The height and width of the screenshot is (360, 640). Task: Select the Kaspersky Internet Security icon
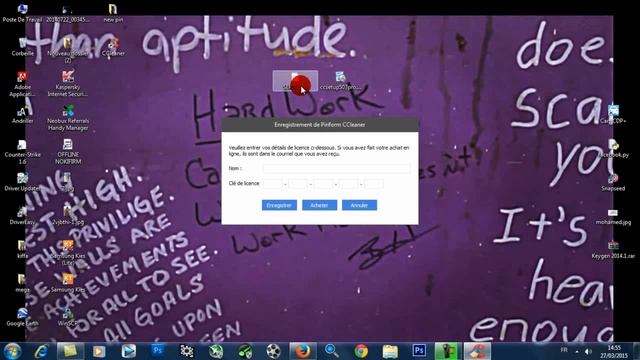coord(68,84)
